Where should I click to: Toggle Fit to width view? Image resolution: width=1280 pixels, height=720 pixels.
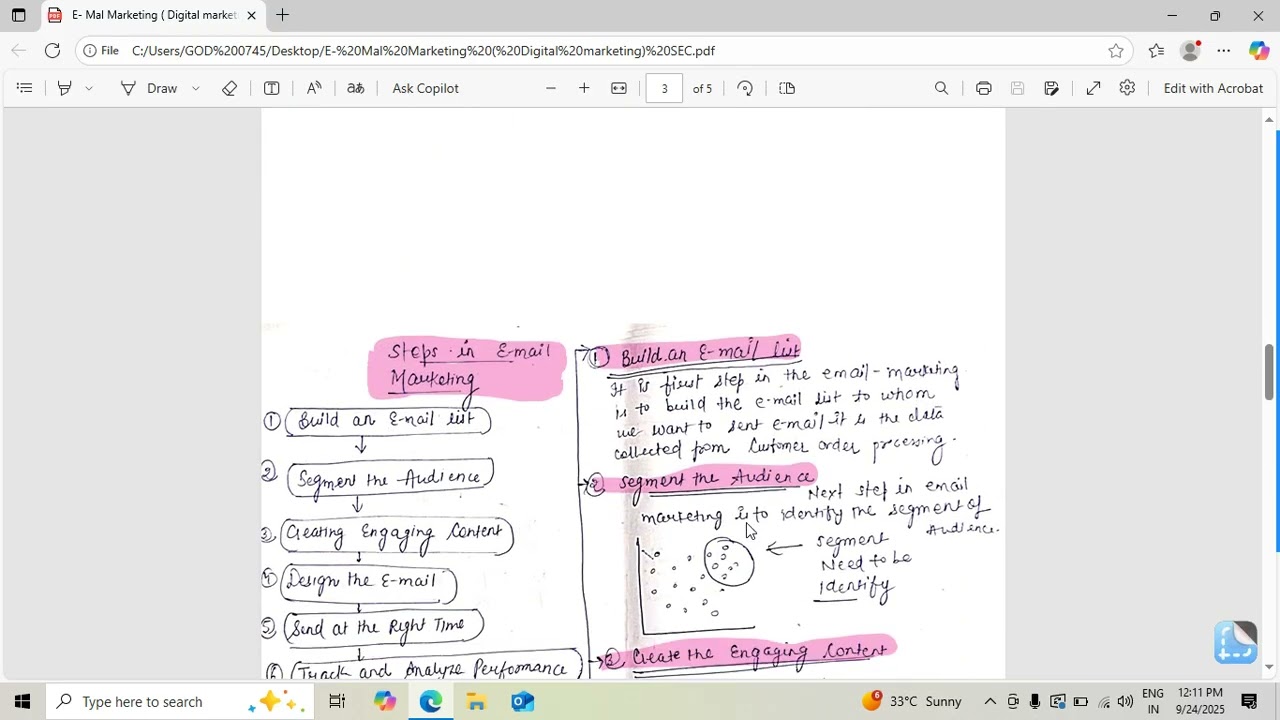coord(619,88)
